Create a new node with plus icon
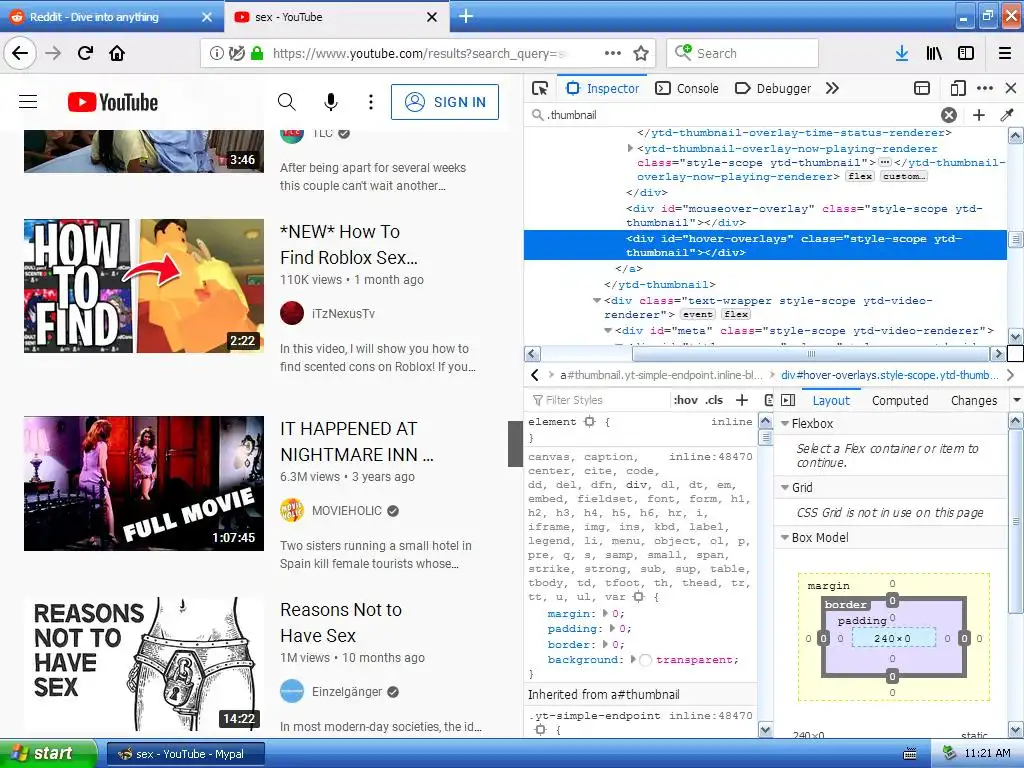 (979, 115)
